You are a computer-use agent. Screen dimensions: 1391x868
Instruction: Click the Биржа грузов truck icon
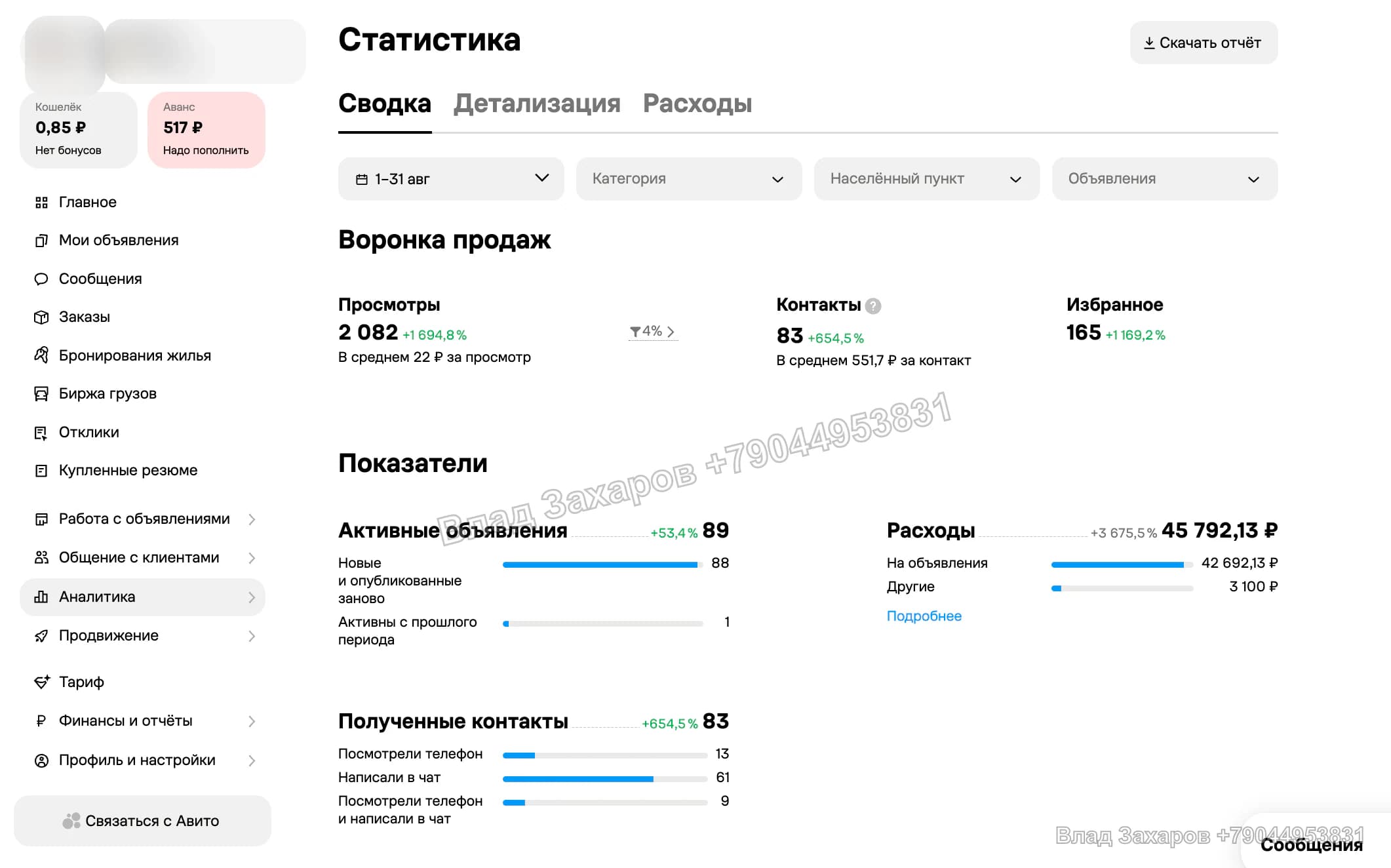tap(41, 394)
